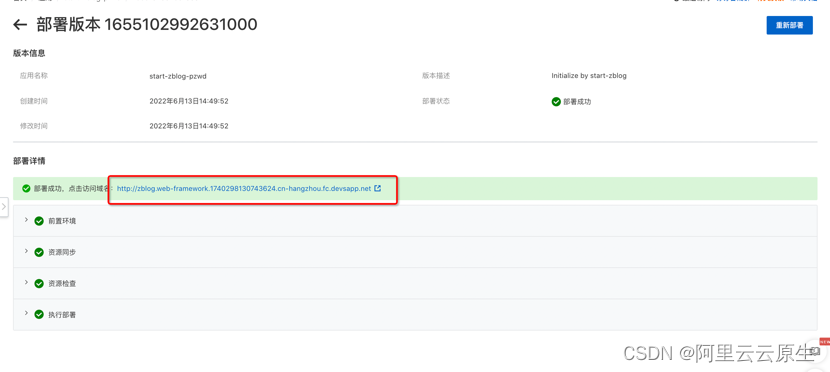Select the description Initialize by start-zblog
The width and height of the screenshot is (830, 372).
coord(589,76)
